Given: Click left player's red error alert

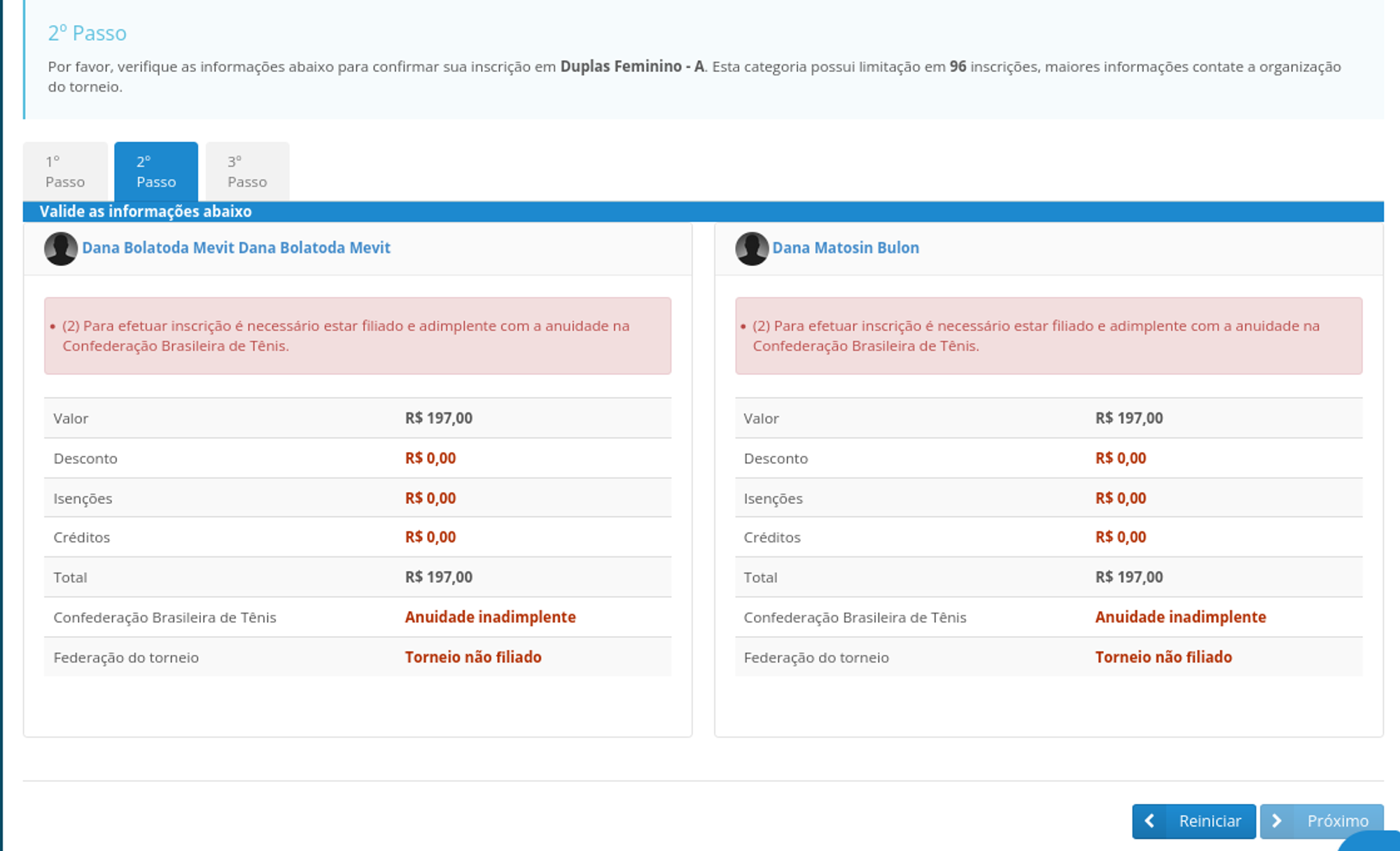Looking at the screenshot, I should point(357,336).
